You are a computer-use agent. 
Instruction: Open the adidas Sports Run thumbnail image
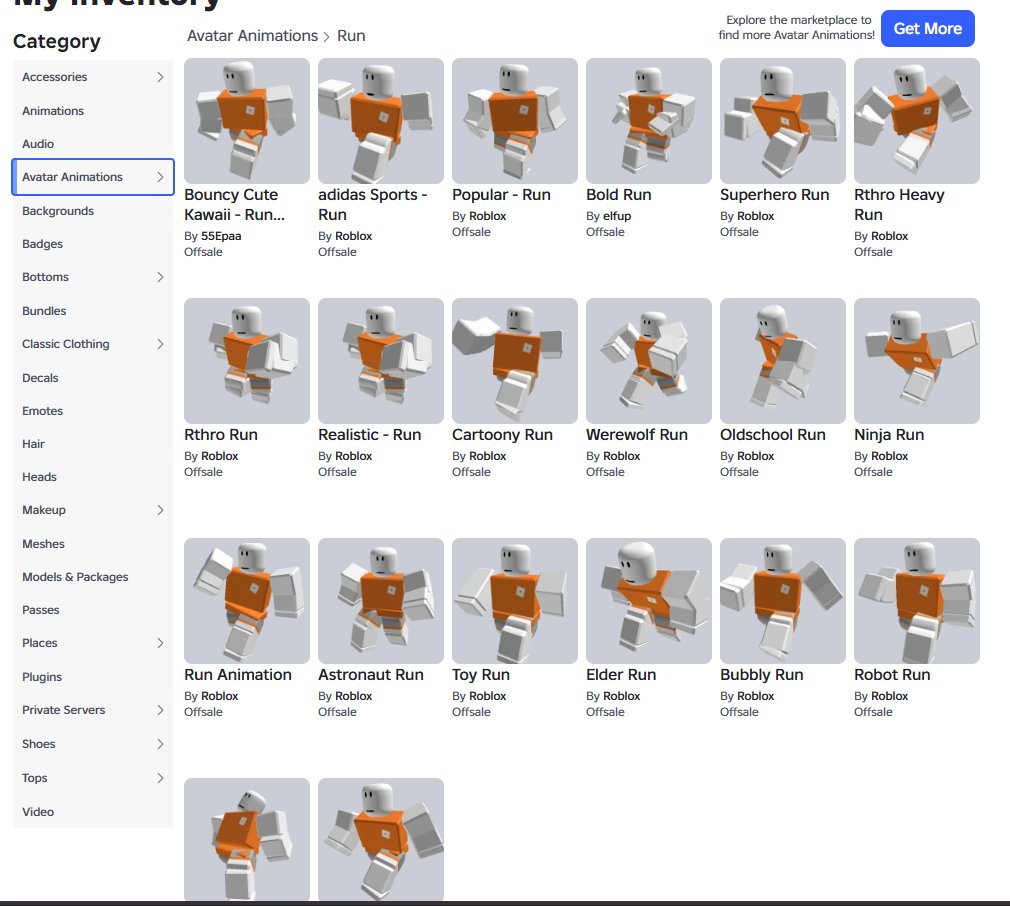click(381, 121)
